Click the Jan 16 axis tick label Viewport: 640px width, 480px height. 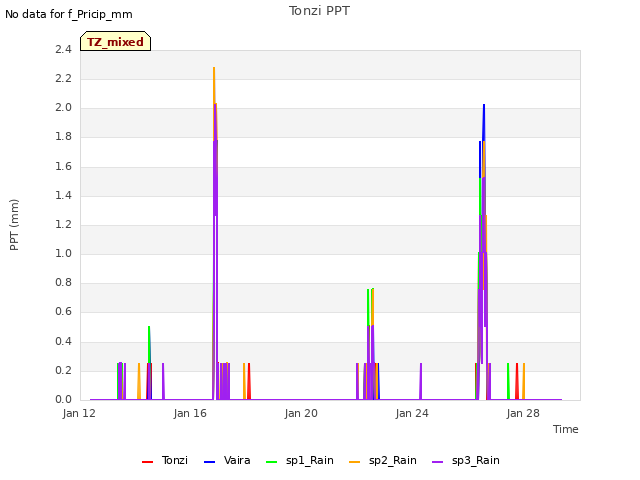pos(190,413)
